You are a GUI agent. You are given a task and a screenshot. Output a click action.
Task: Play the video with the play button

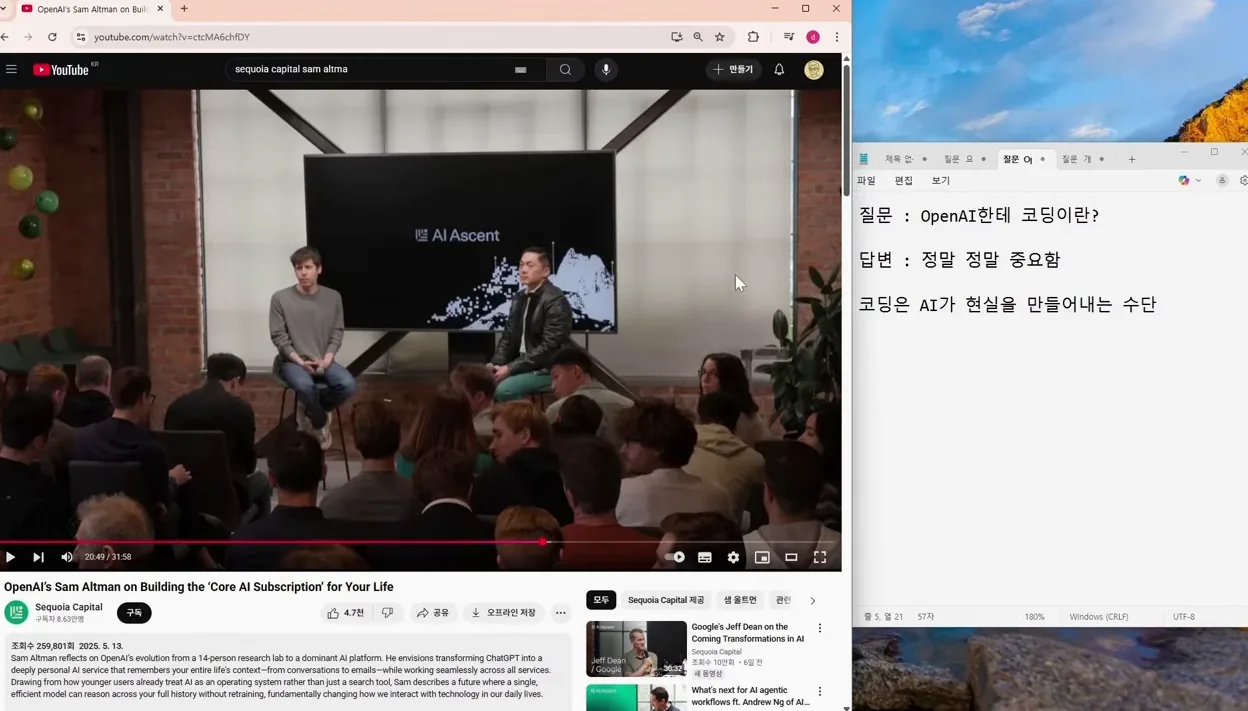11,557
